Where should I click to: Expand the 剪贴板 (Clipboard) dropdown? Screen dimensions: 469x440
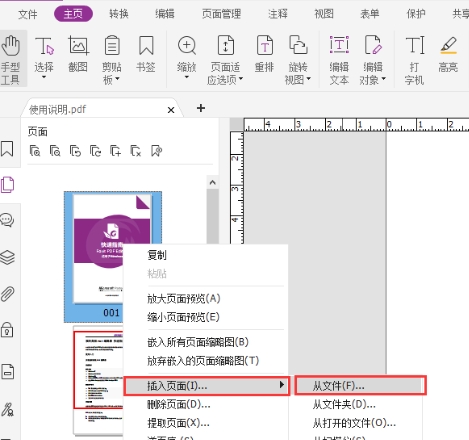pyautogui.click(x=117, y=79)
